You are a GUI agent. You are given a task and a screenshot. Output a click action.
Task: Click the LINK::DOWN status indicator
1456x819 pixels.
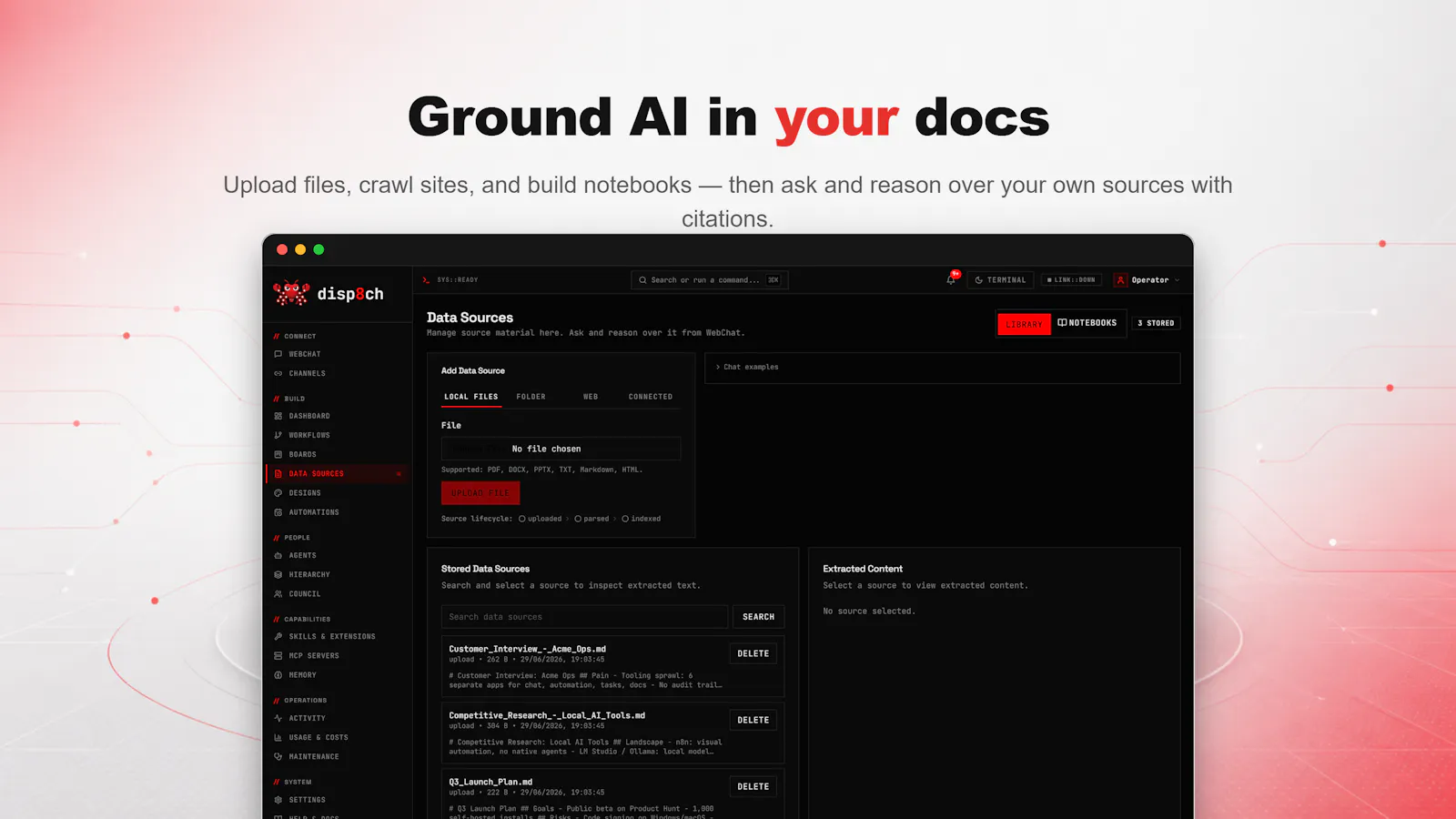pos(1071,280)
